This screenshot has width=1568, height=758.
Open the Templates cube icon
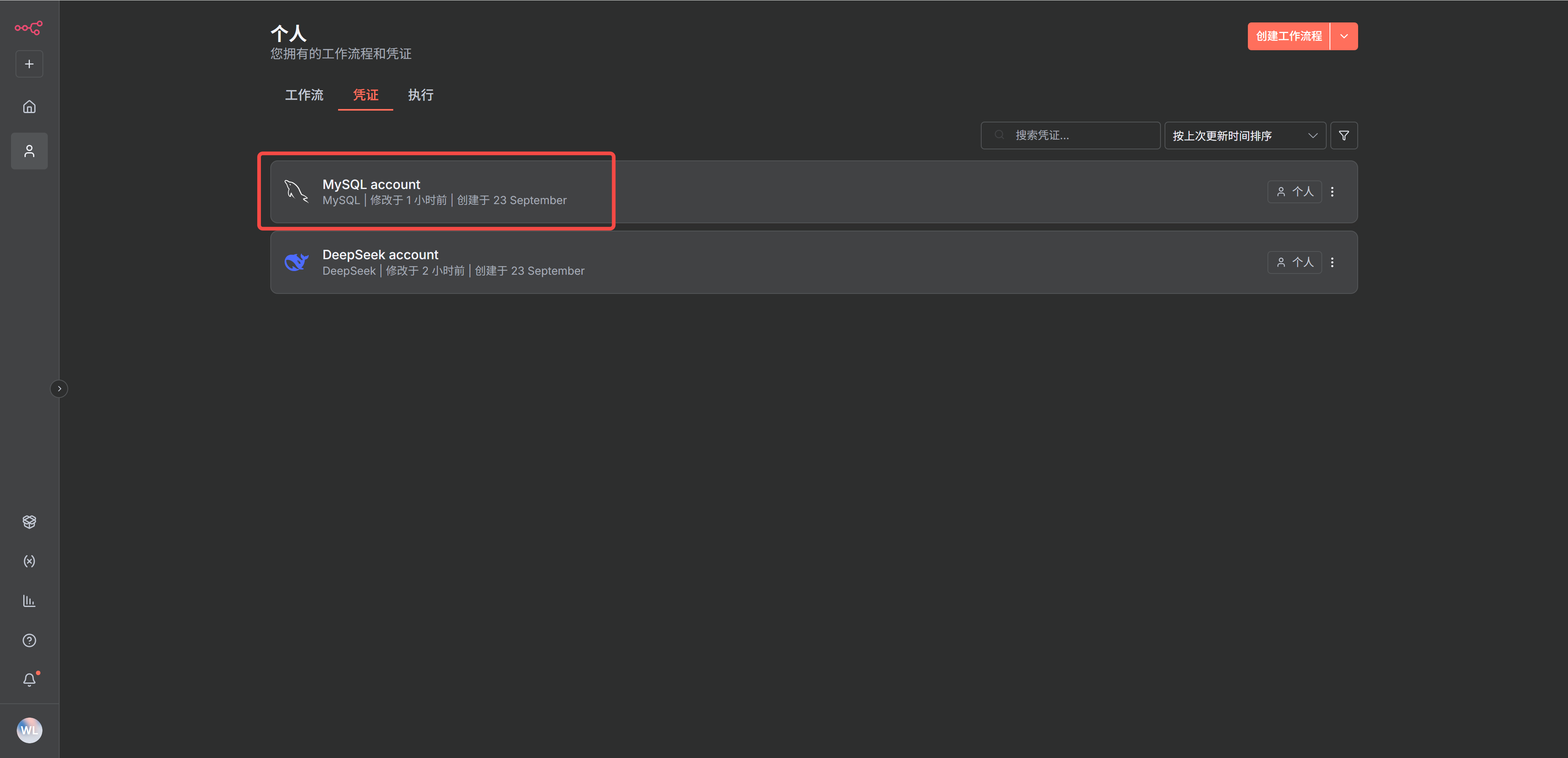click(29, 521)
